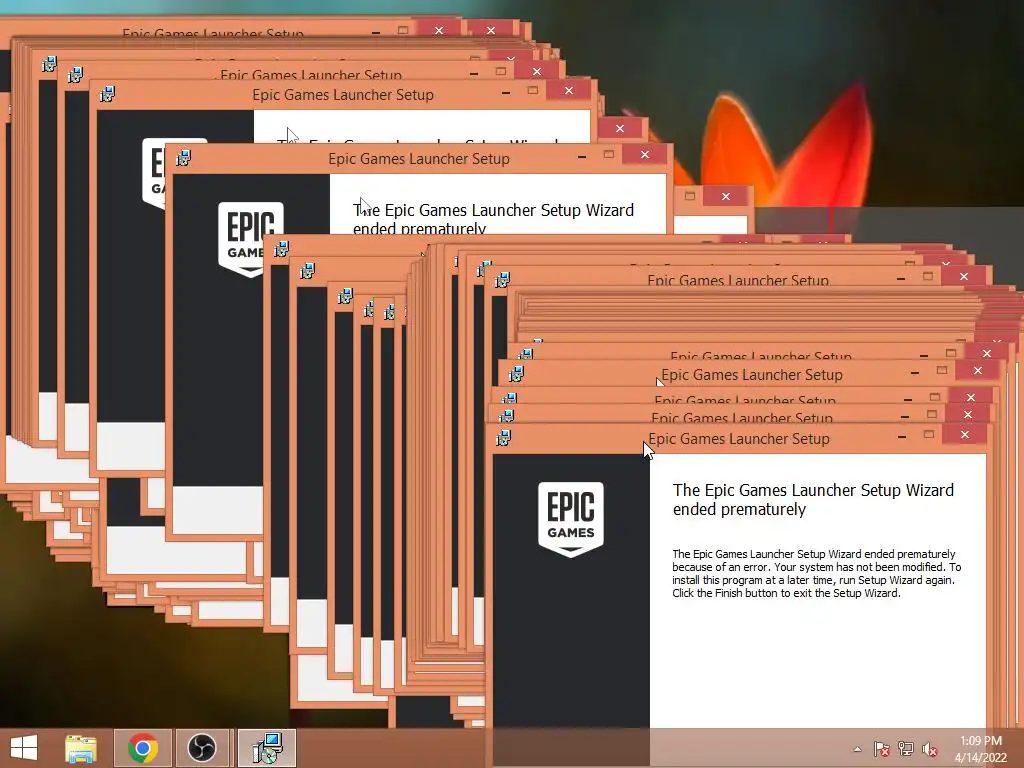Click the muted volume tray icon
Screen dimensions: 1024x768
[x=930, y=749]
